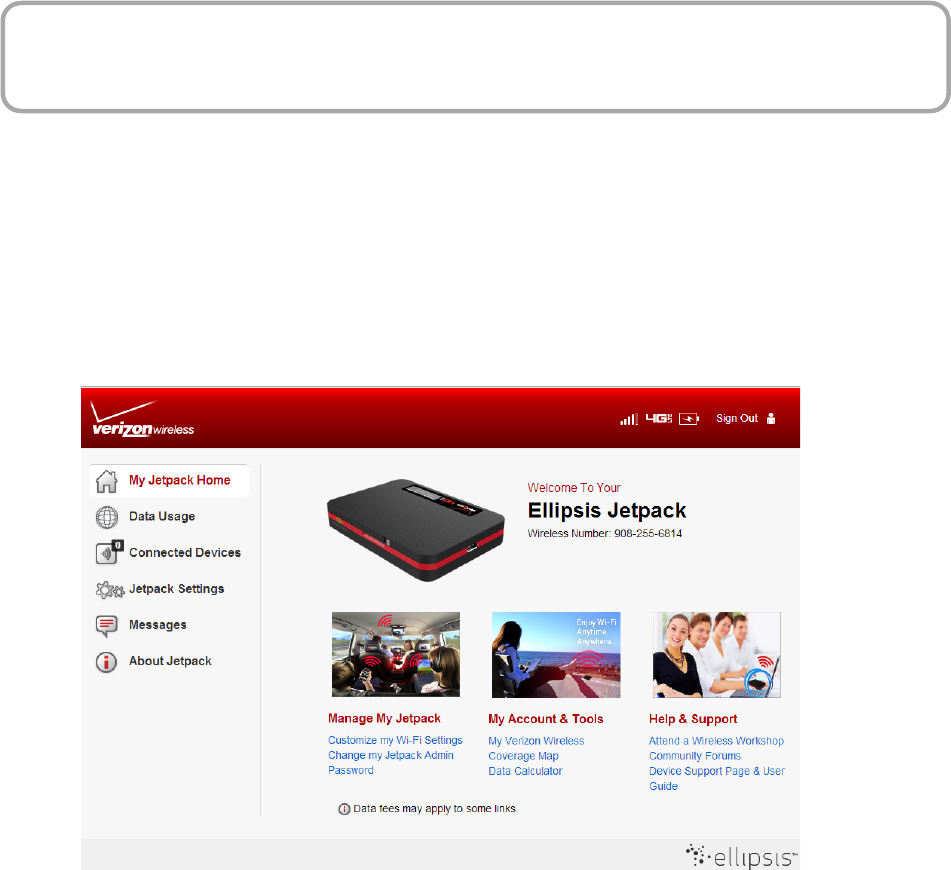Click the Messages speech bubble icon
Screen dimensions: 951x870
point(107,626)
